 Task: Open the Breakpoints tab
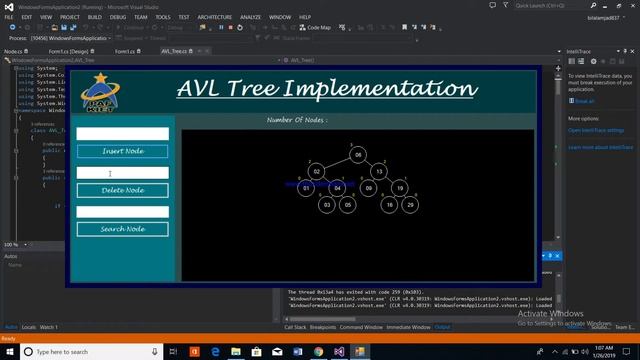click(x=322, y=327)
